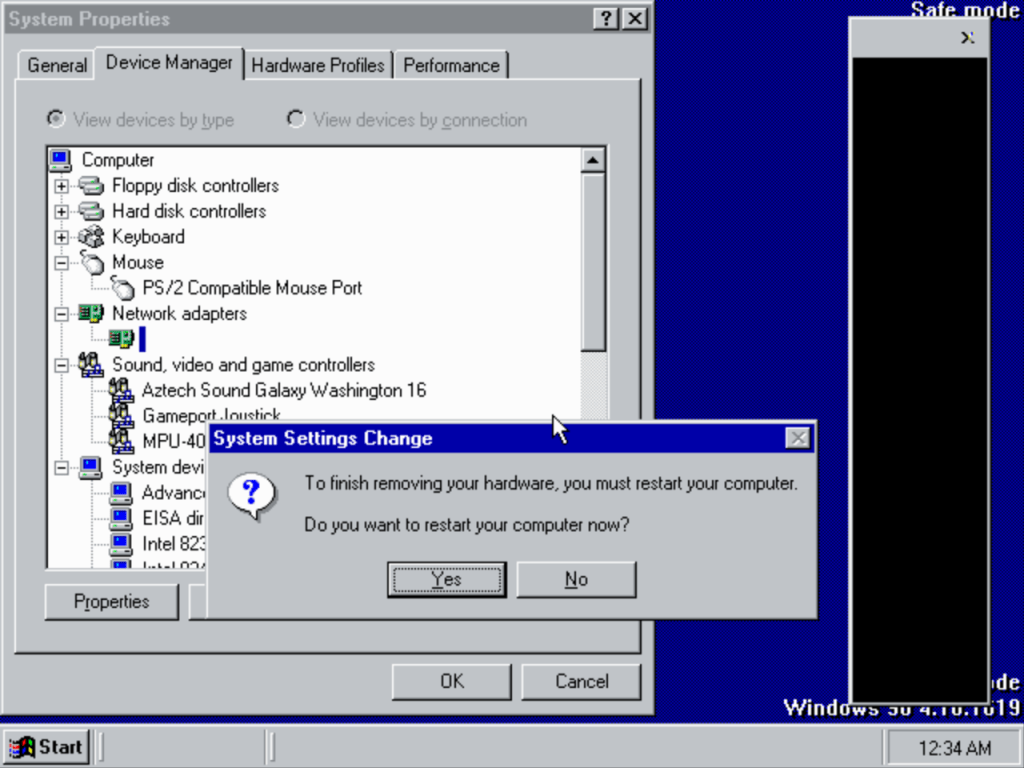The width and height of the screenshot is (1024, 768).
Task: Select View devices by connection option
Action: coord(296,119)
